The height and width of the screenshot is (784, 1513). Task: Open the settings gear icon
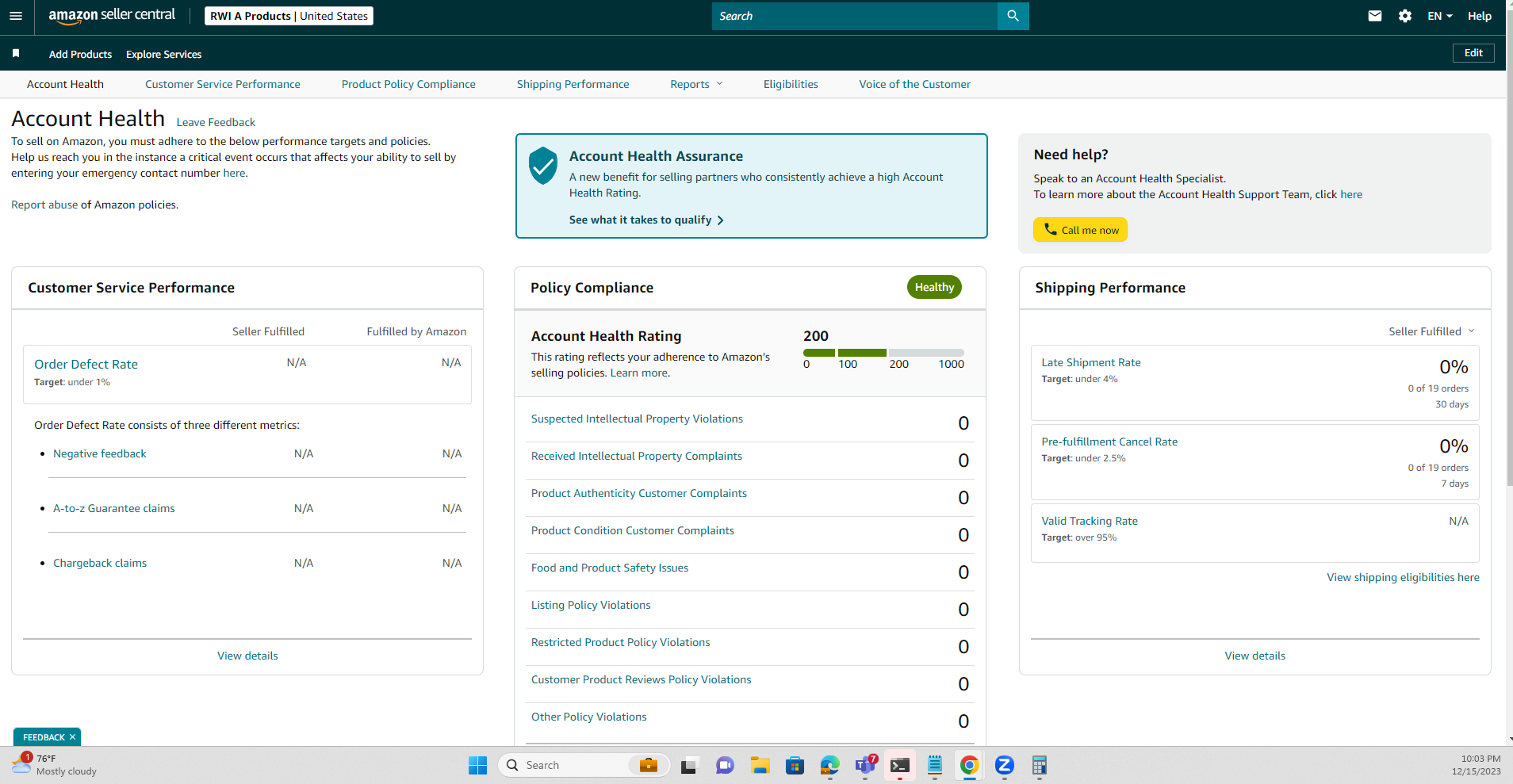tap(1405, 16)
